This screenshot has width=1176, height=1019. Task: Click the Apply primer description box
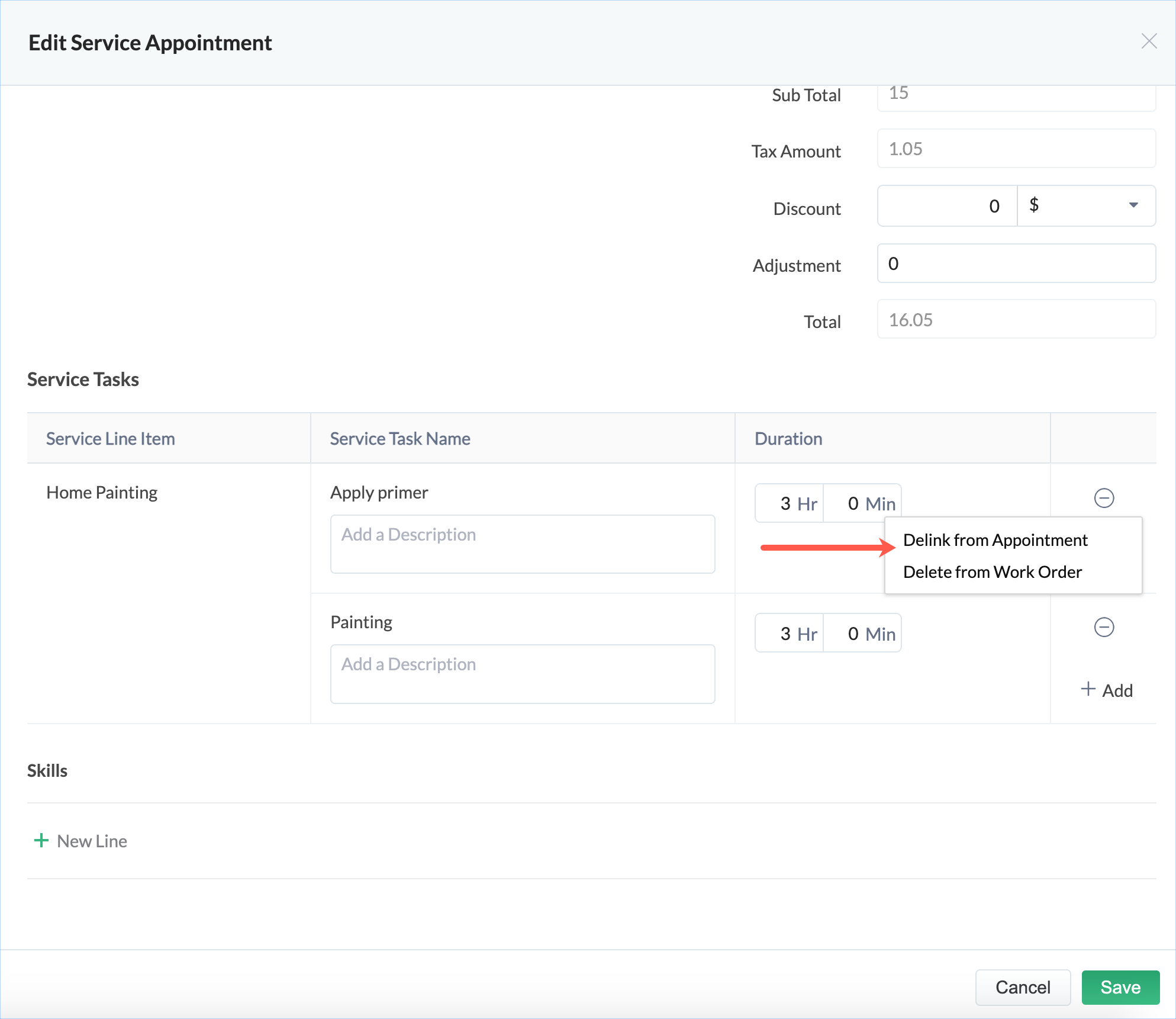(522, 544)
